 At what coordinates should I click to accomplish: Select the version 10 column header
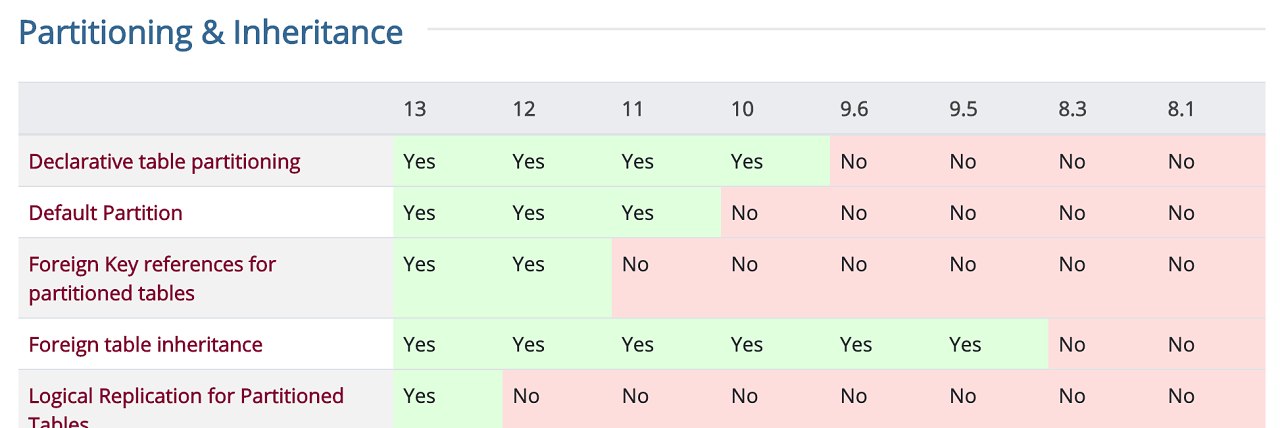(x=742, y=109)
